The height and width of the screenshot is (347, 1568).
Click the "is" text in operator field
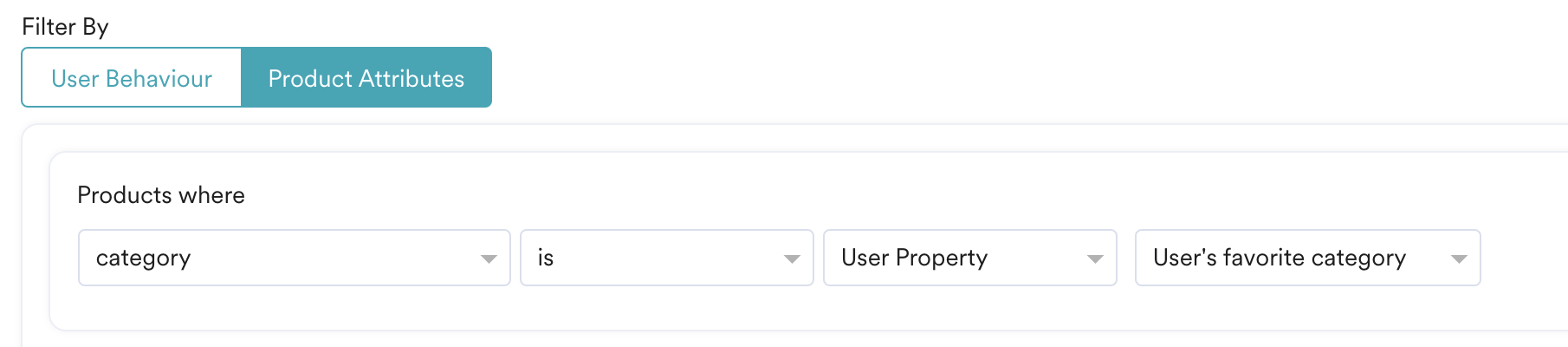click(546, 258)
